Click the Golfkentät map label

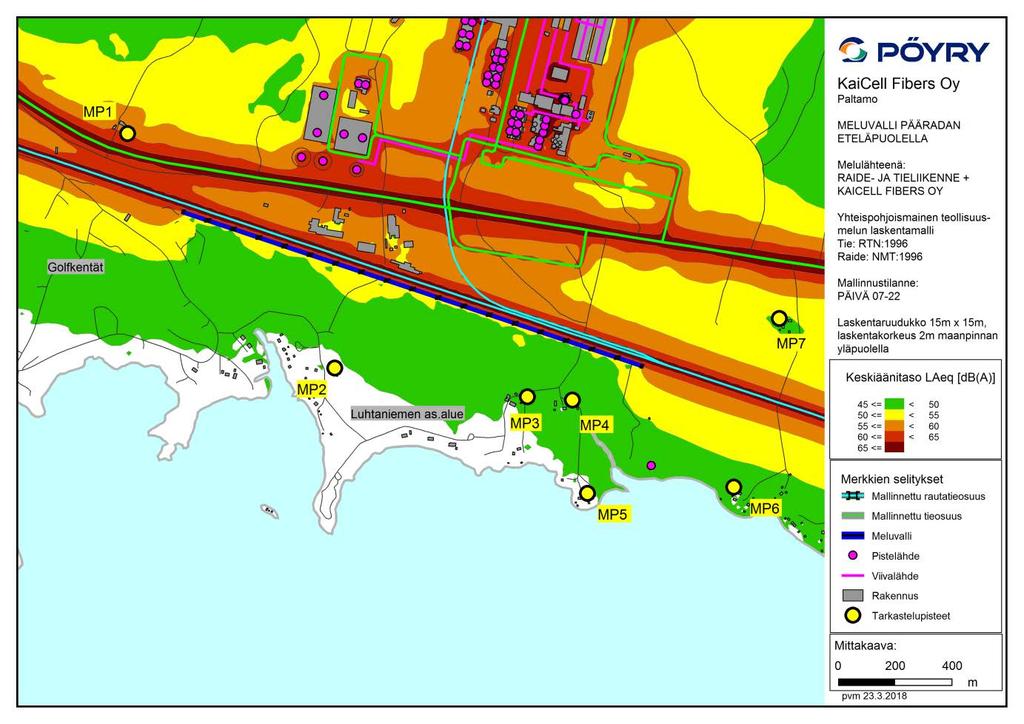click(x=76, y=267)
